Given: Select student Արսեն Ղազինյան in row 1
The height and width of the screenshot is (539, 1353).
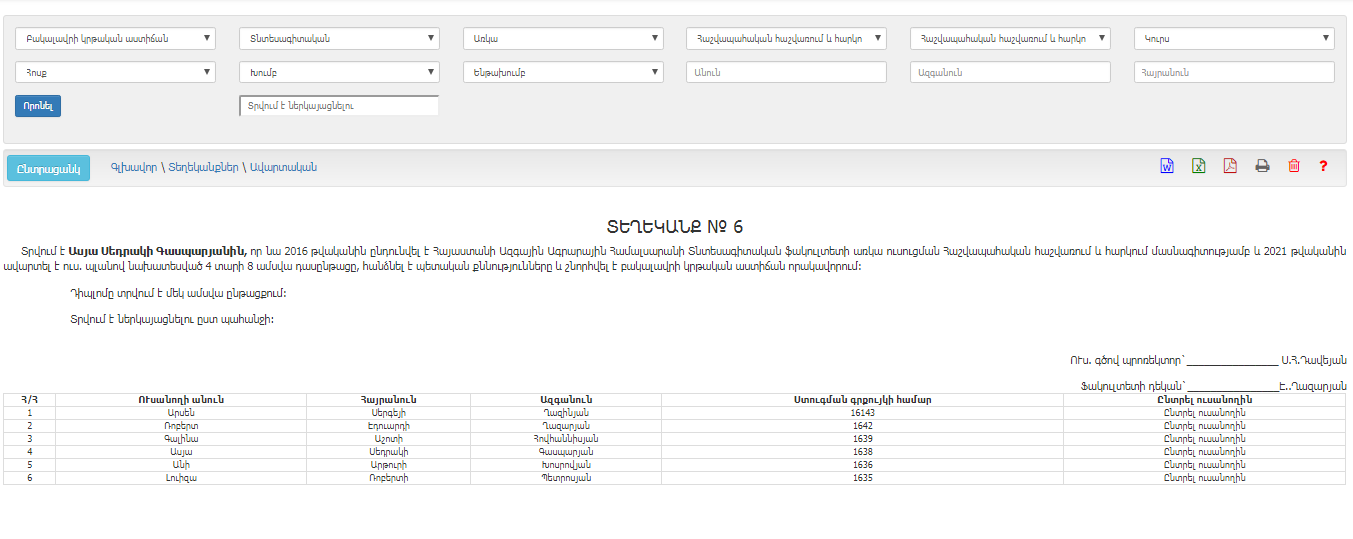Looking at the screenshot, I should tap(1204, 413).
